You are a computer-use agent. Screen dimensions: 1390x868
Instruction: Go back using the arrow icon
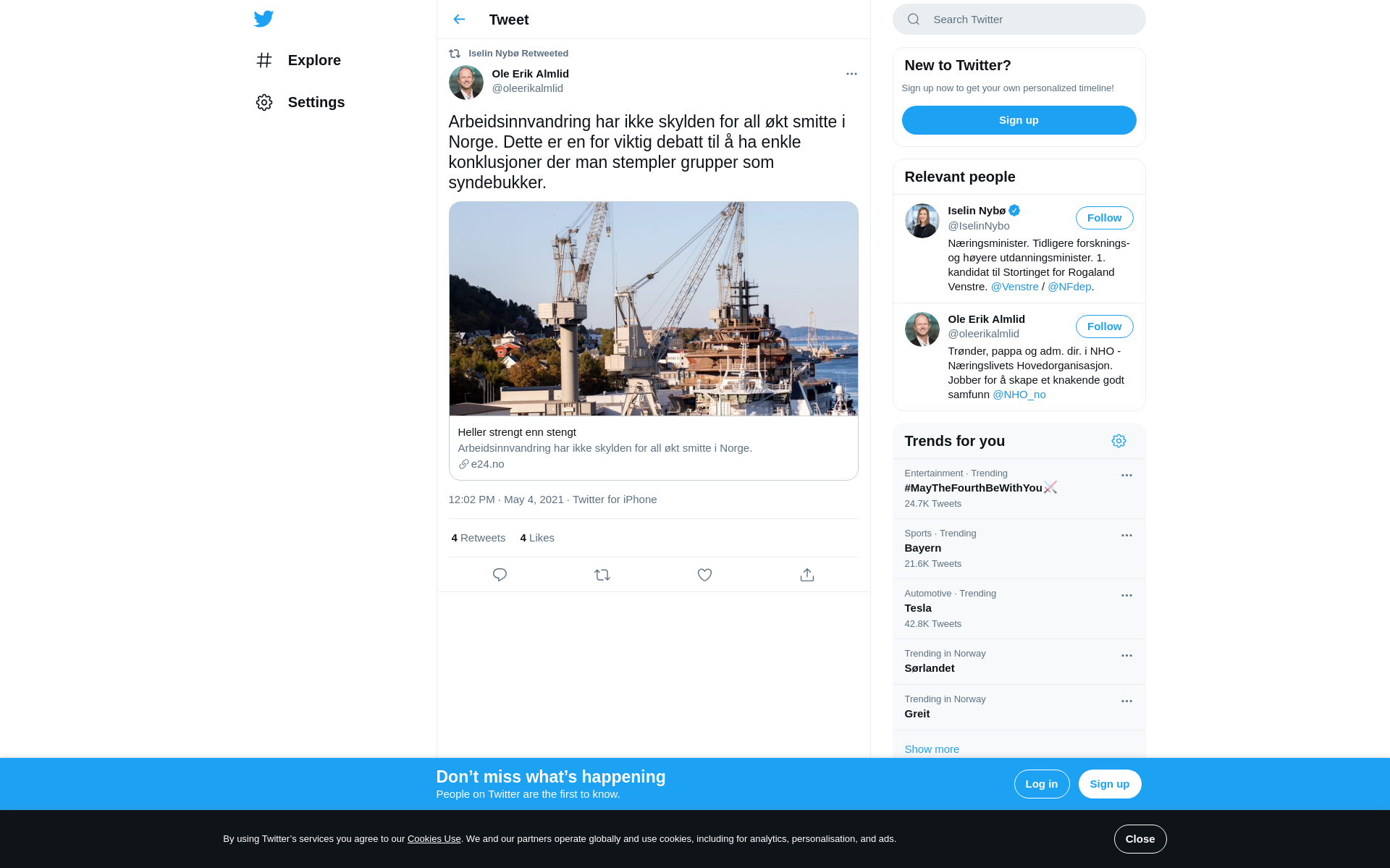click(x=459, y=20)
